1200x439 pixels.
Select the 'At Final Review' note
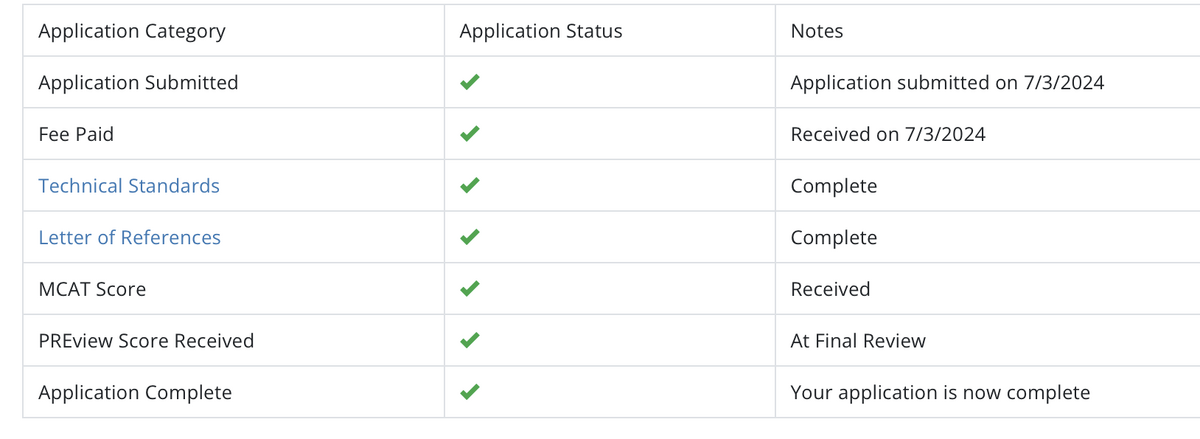[x=858, y=341]
